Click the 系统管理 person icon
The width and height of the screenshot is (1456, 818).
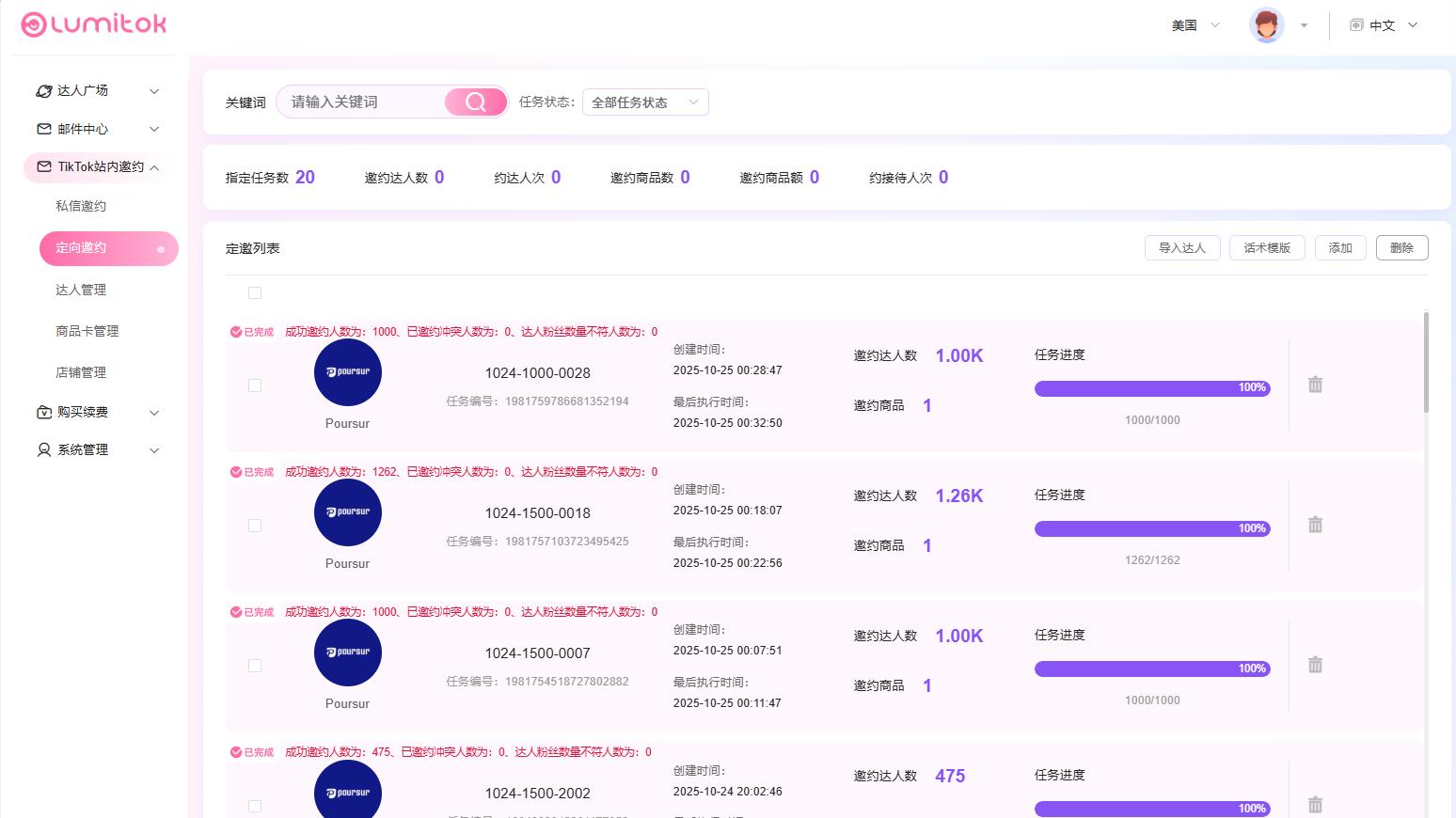[44, 449]
